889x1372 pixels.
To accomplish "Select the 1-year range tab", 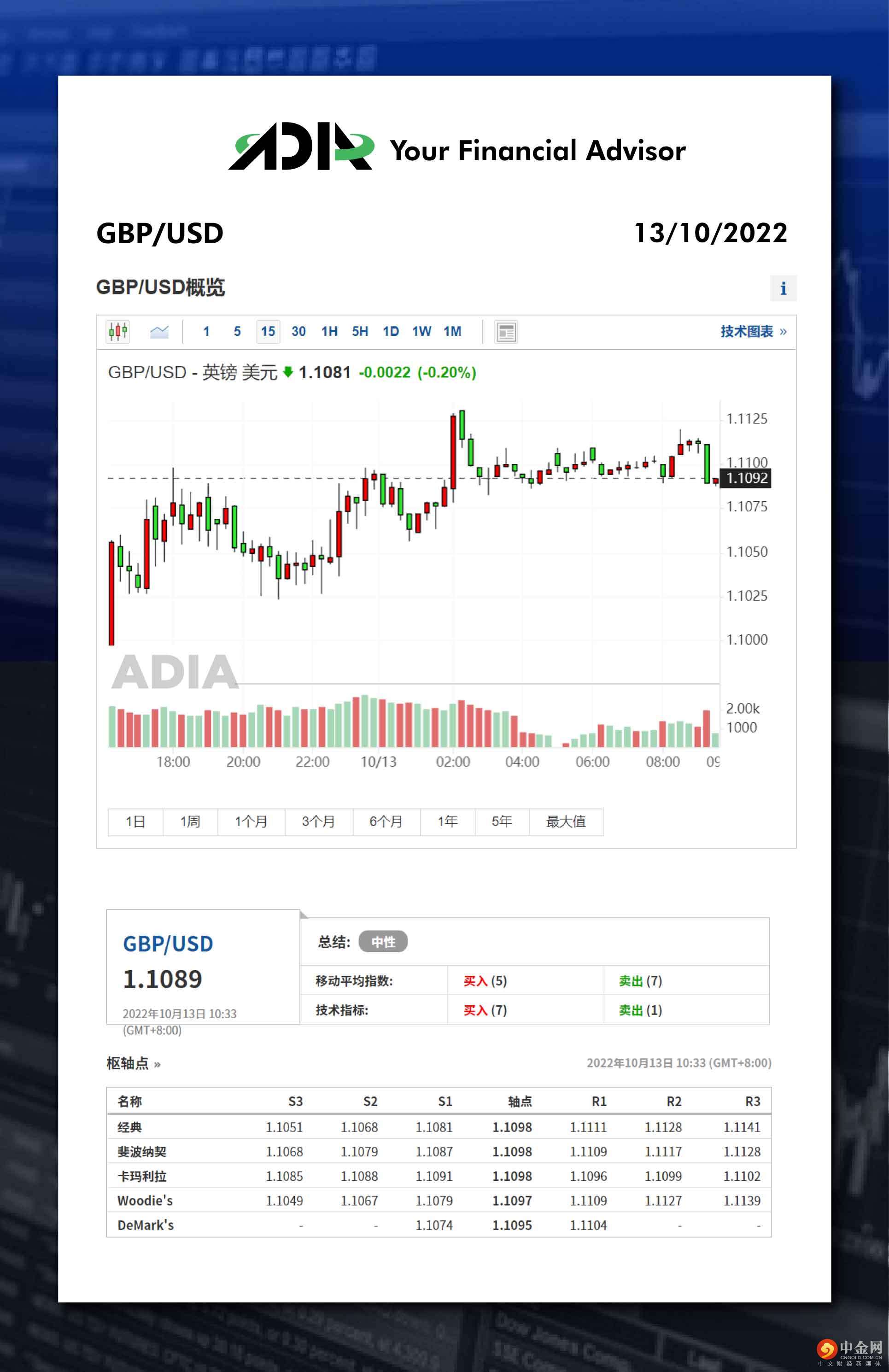I will click(x=447, y=821).
